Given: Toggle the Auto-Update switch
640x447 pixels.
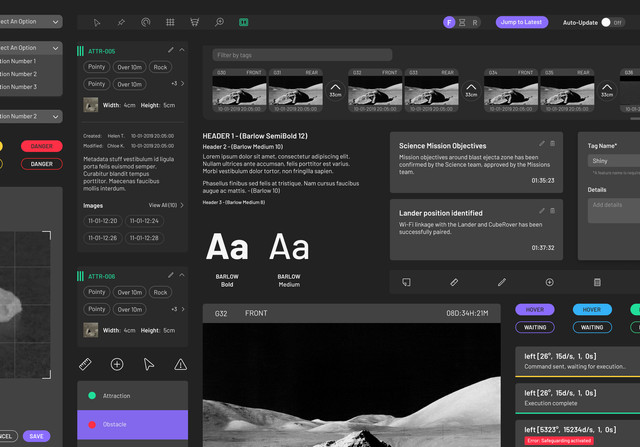Looking at the screenshot, I should (x=613, y=22).
